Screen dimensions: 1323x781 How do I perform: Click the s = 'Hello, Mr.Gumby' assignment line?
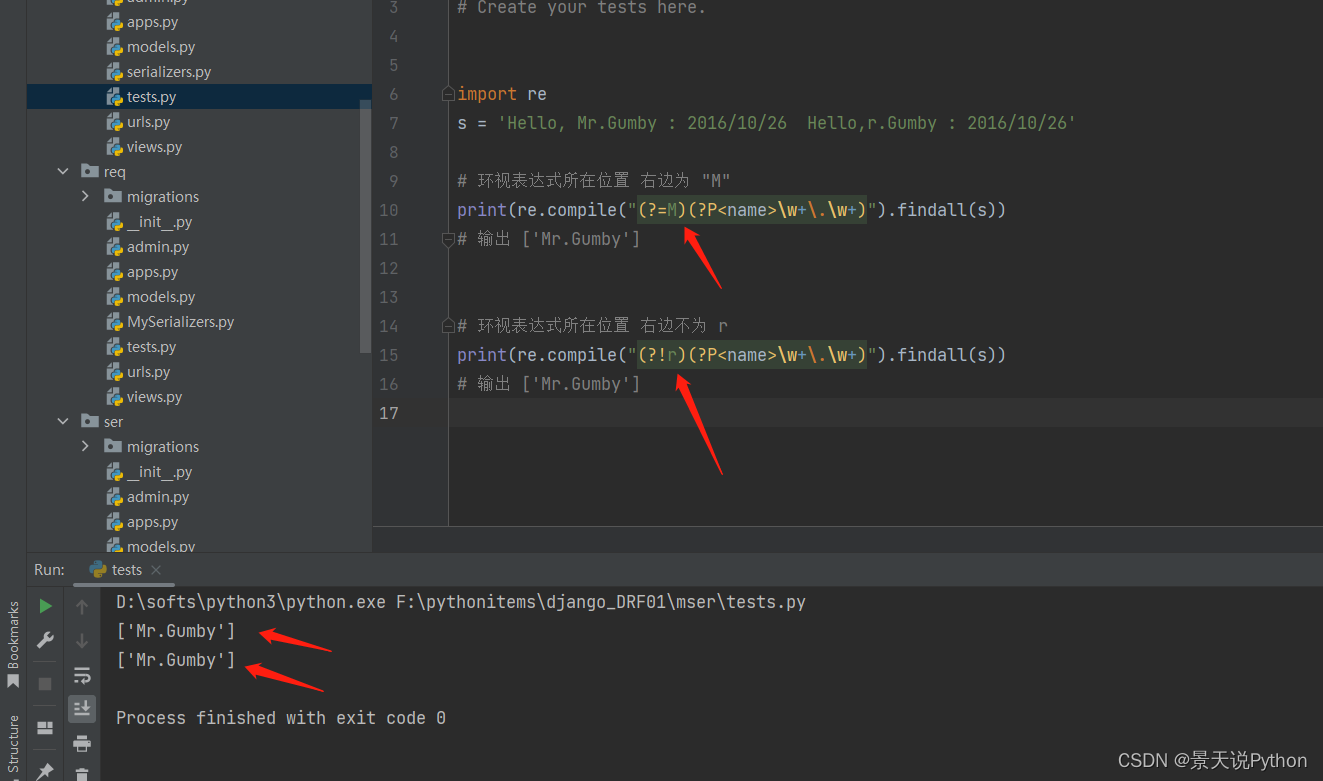[766, 123]
